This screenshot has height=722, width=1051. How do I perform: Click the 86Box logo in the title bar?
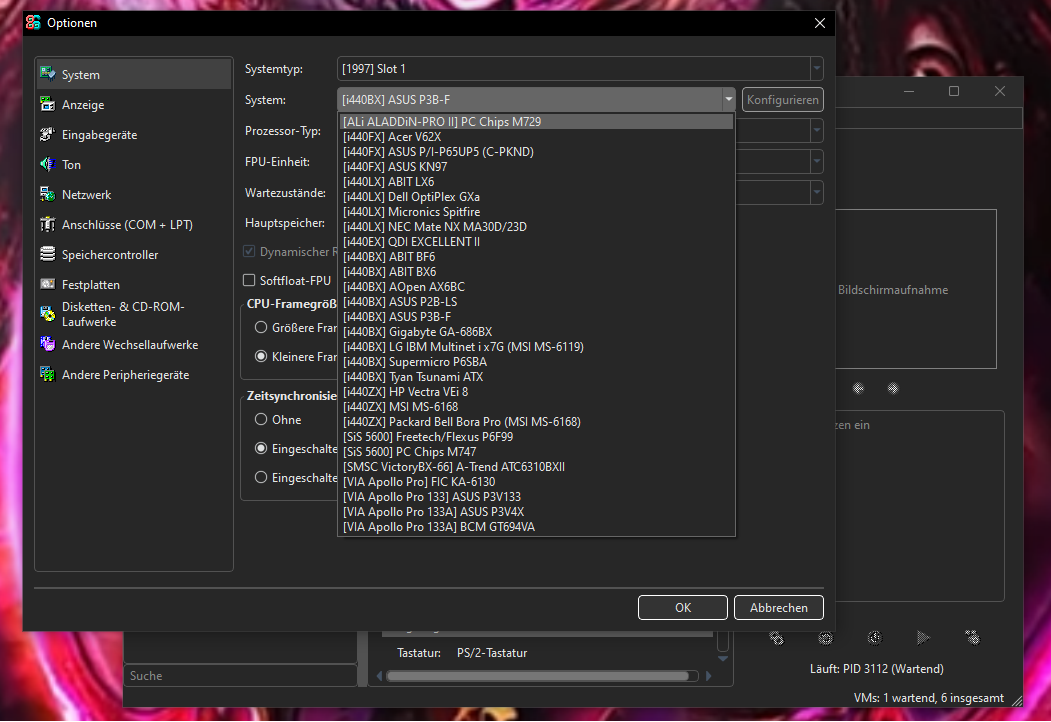[31, 22]
